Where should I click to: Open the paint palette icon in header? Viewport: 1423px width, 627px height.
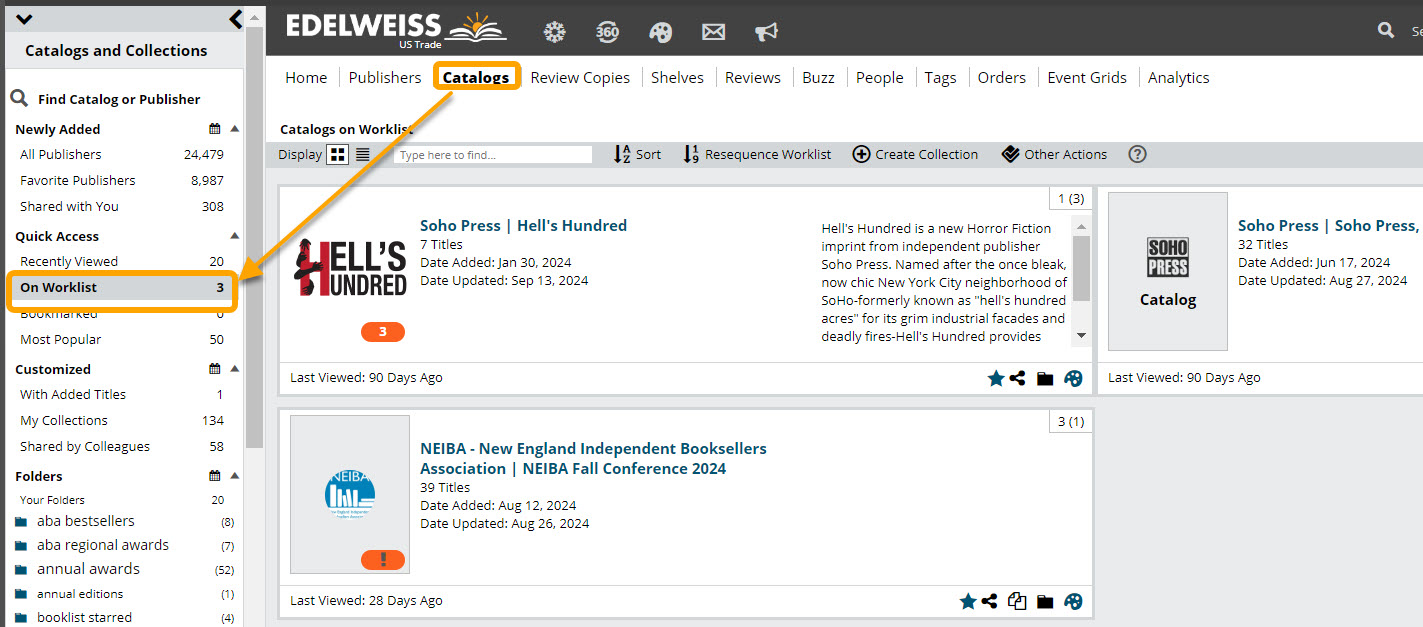[661, 32]
